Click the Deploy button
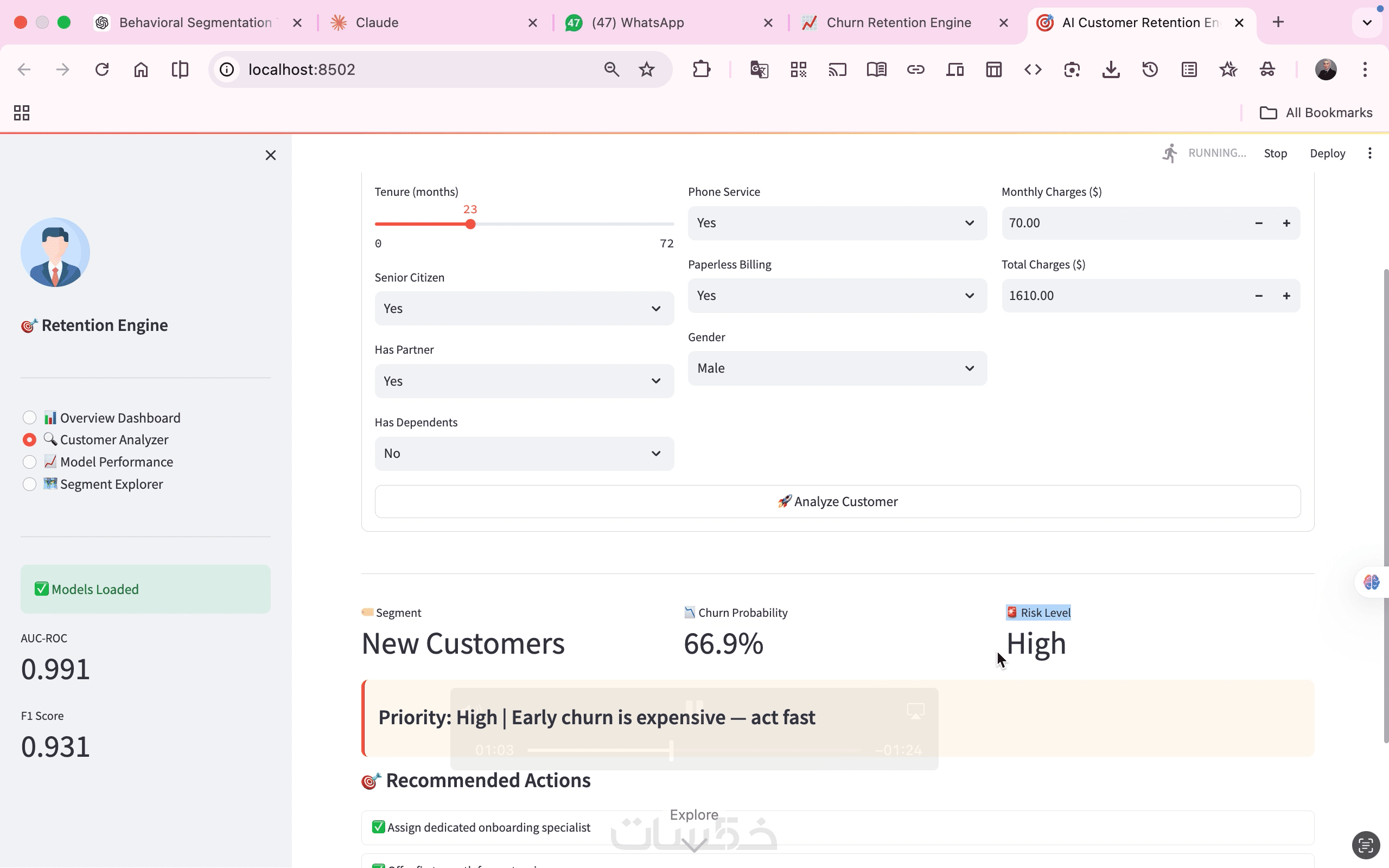The image size is (1389, 868). click(x=1327, y=154)
